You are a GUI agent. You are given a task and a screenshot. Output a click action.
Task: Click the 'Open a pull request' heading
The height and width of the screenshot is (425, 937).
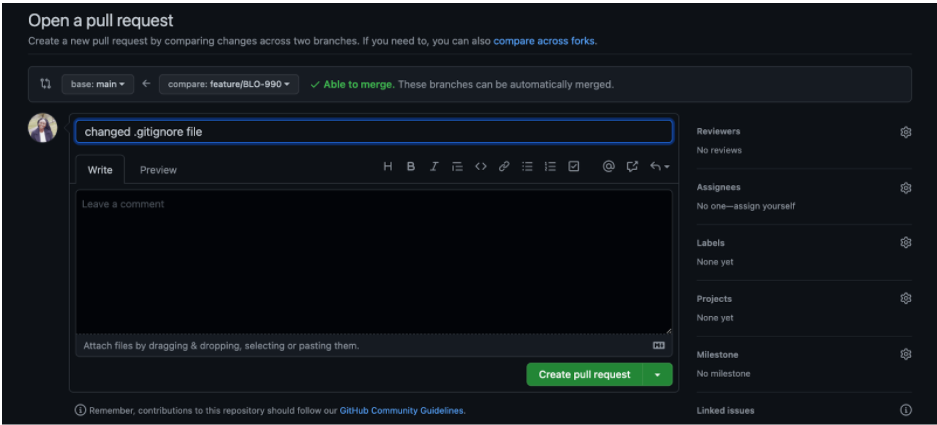tap(100, 20)
